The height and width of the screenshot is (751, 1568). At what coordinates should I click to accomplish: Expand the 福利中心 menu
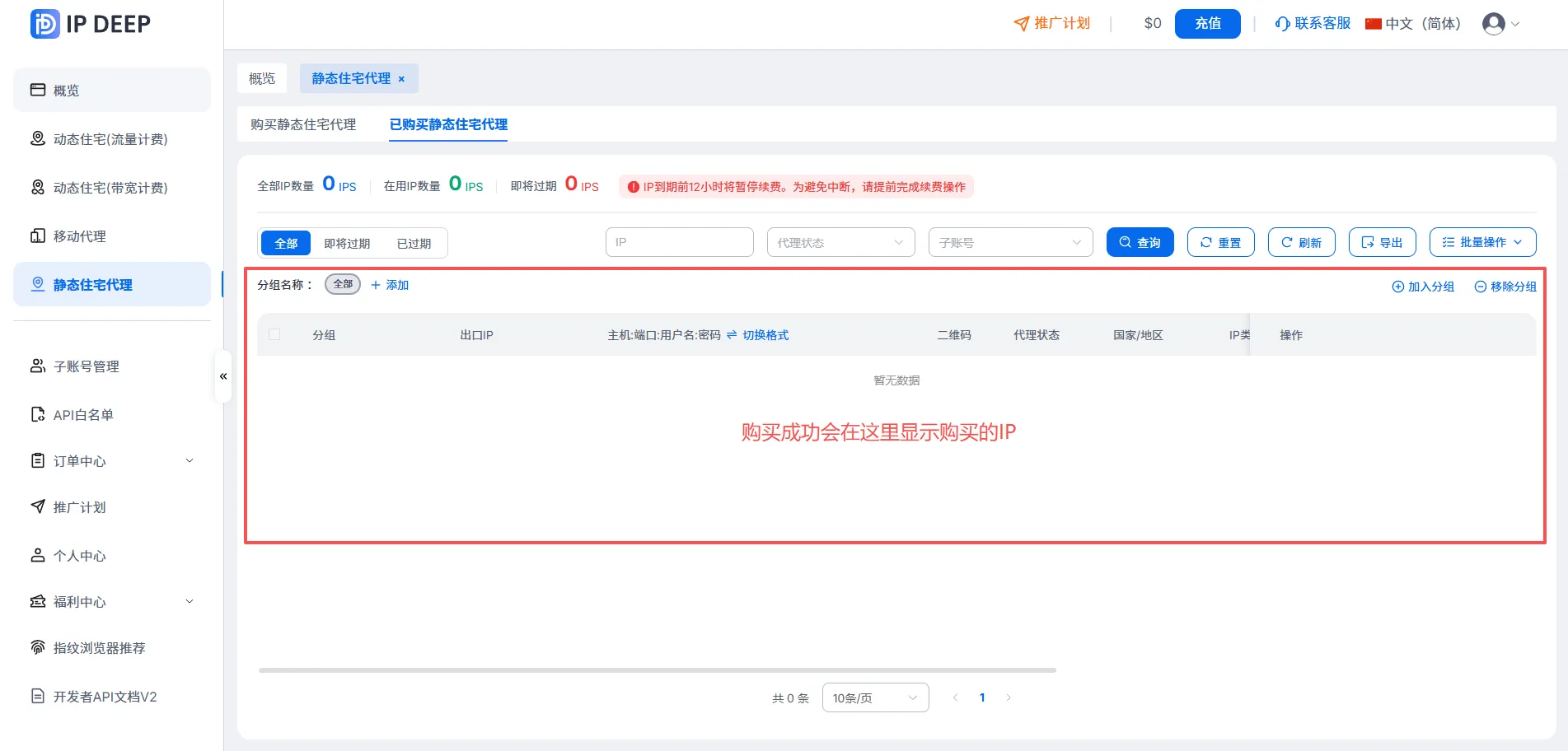point(112,602)
